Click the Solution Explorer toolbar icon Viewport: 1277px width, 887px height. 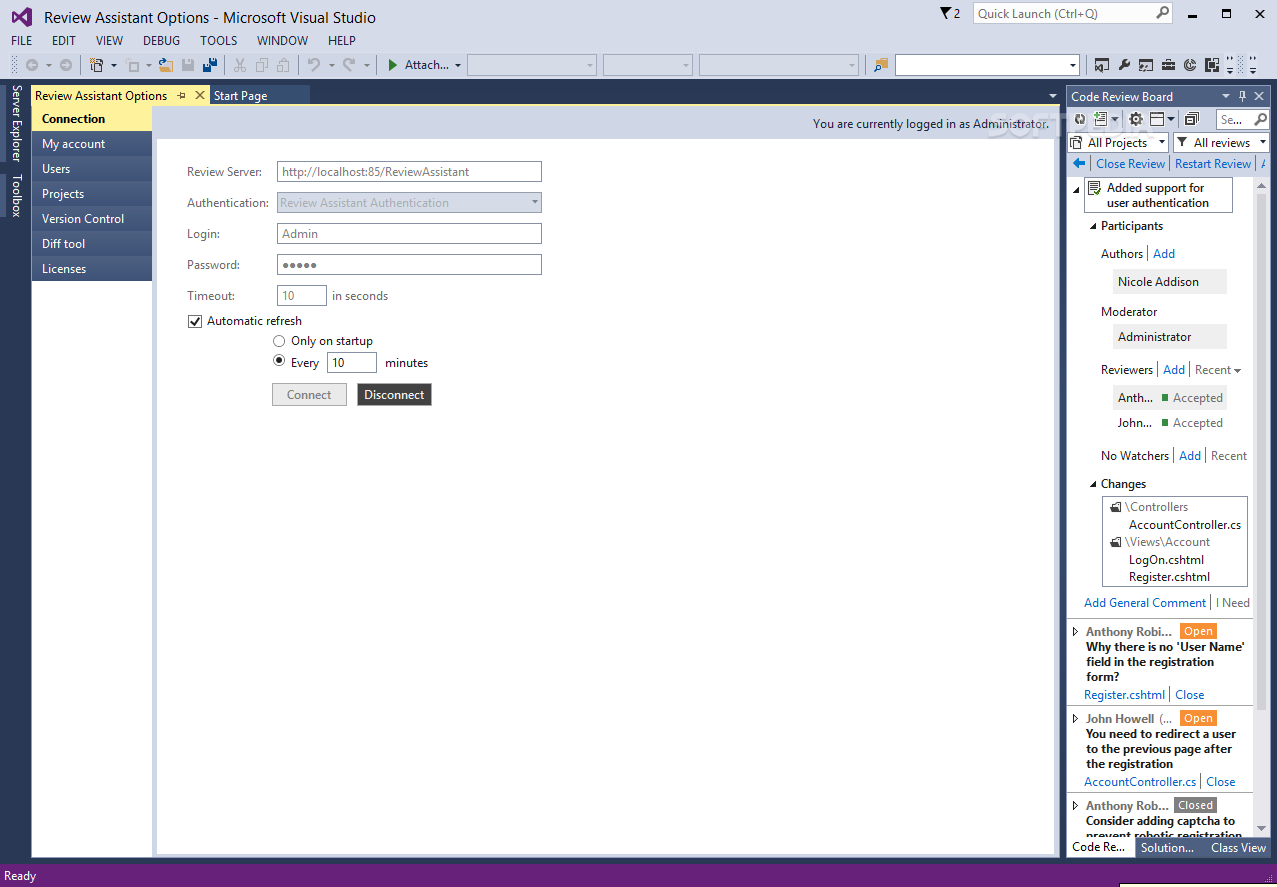click(x=1101, y=65)
